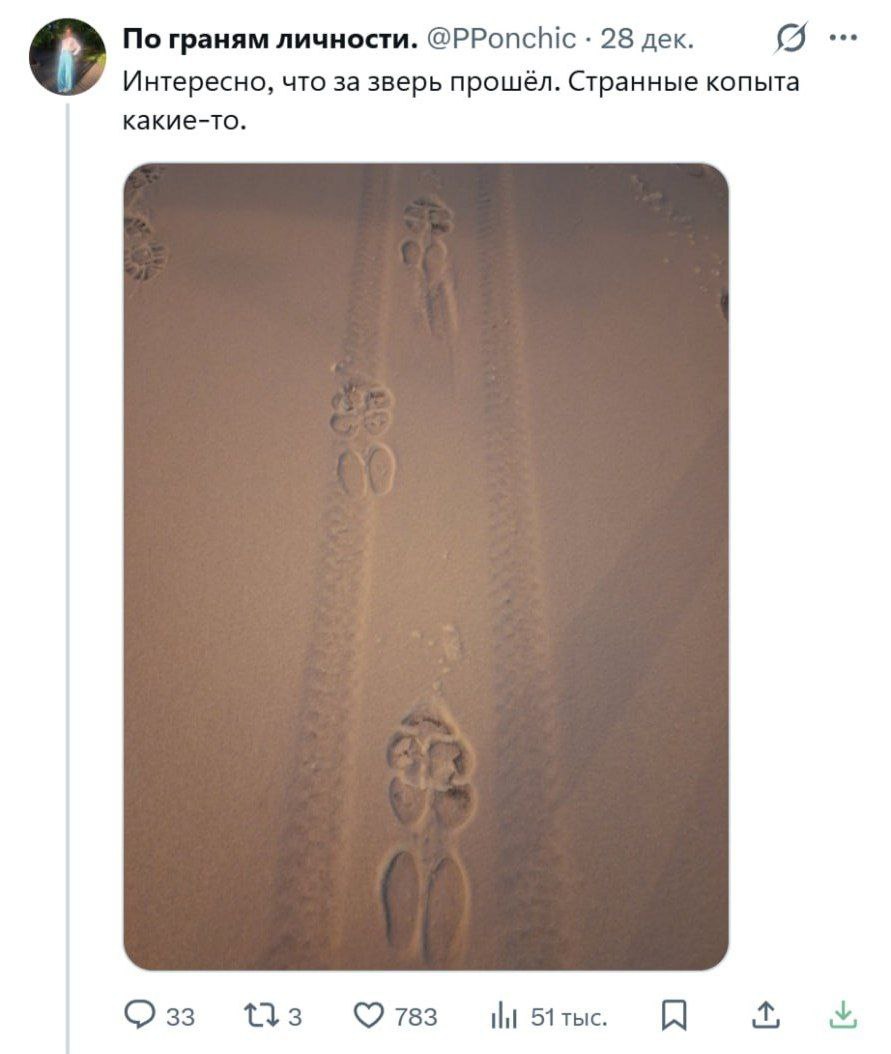891x1054 pixels.
Task: Open the reply comment icon
Action: [x=140, y=1015]
